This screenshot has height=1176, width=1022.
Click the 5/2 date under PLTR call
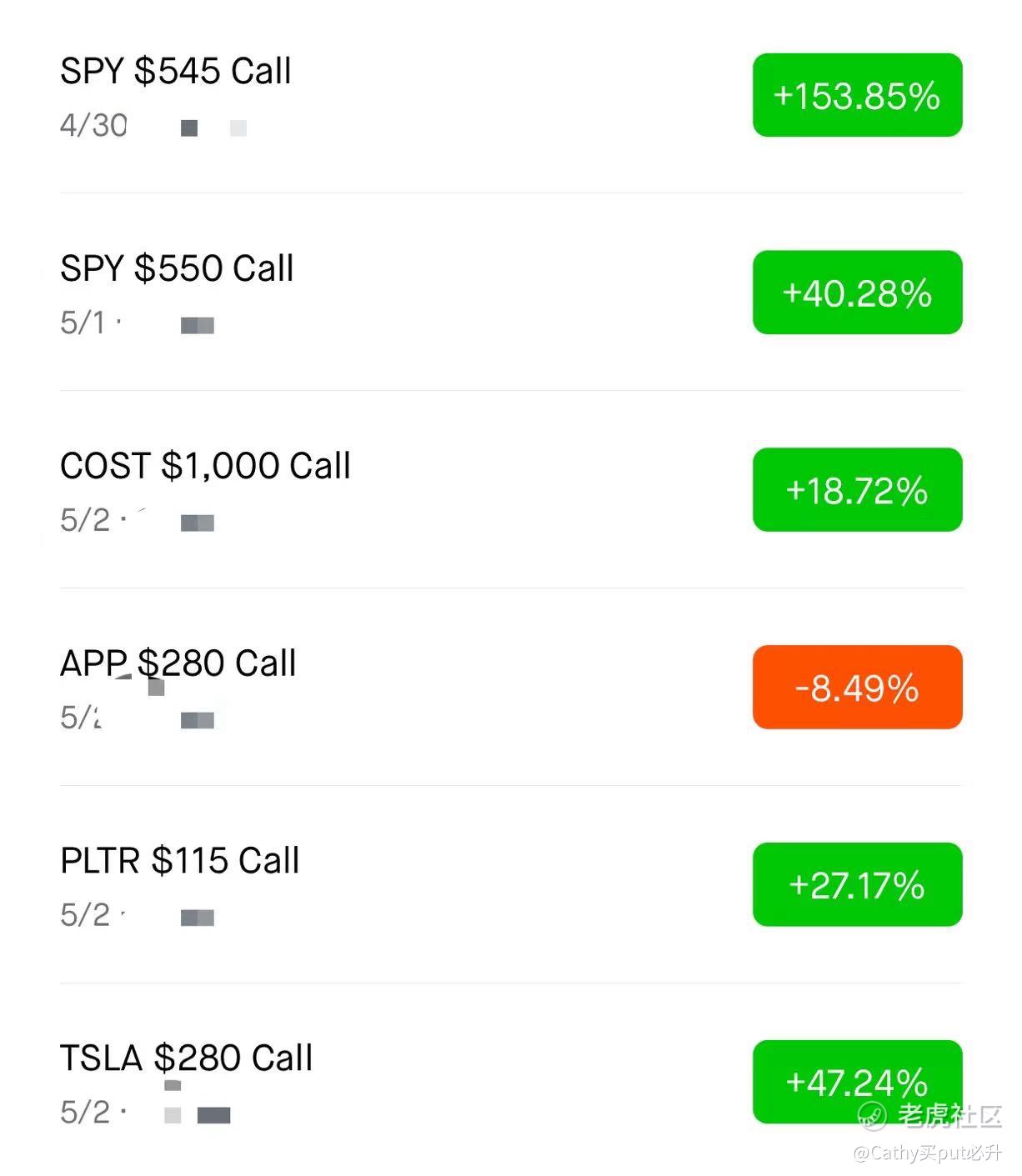pos(85,916)
